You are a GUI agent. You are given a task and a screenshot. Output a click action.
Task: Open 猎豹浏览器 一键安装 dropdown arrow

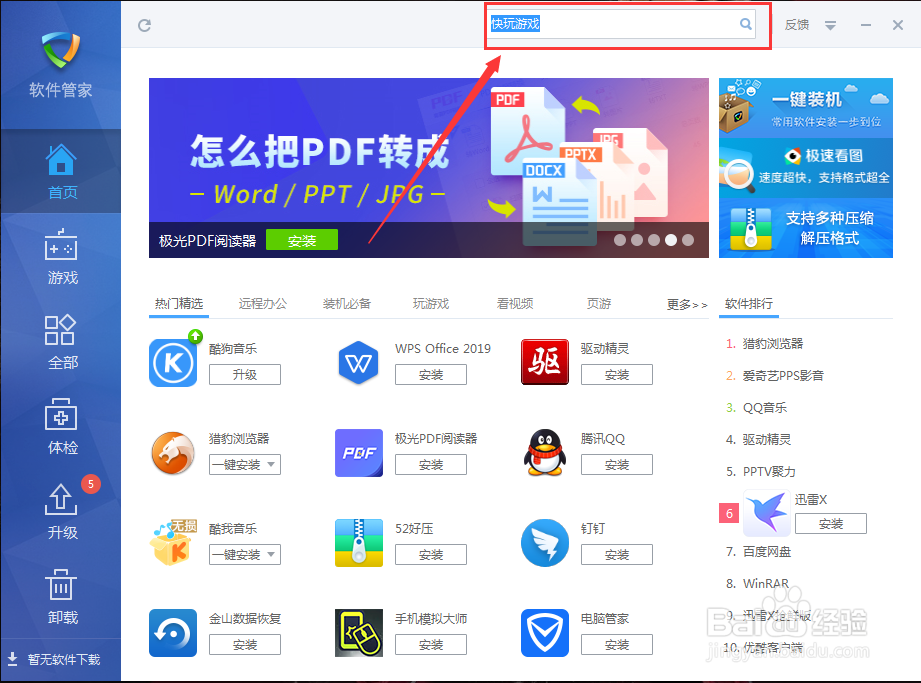point(271,465)
